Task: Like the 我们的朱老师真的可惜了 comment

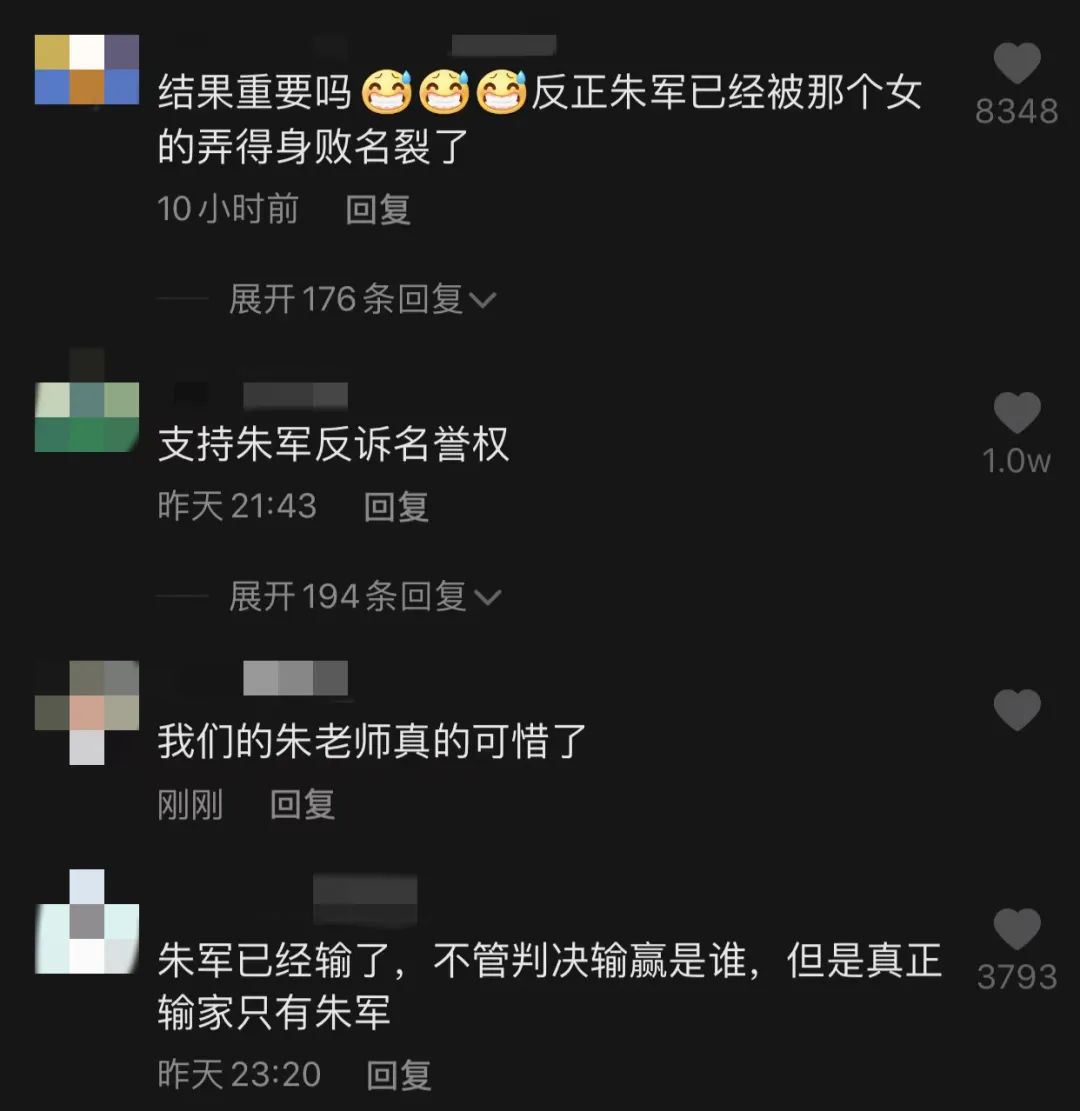Action: coord(1017,709)
